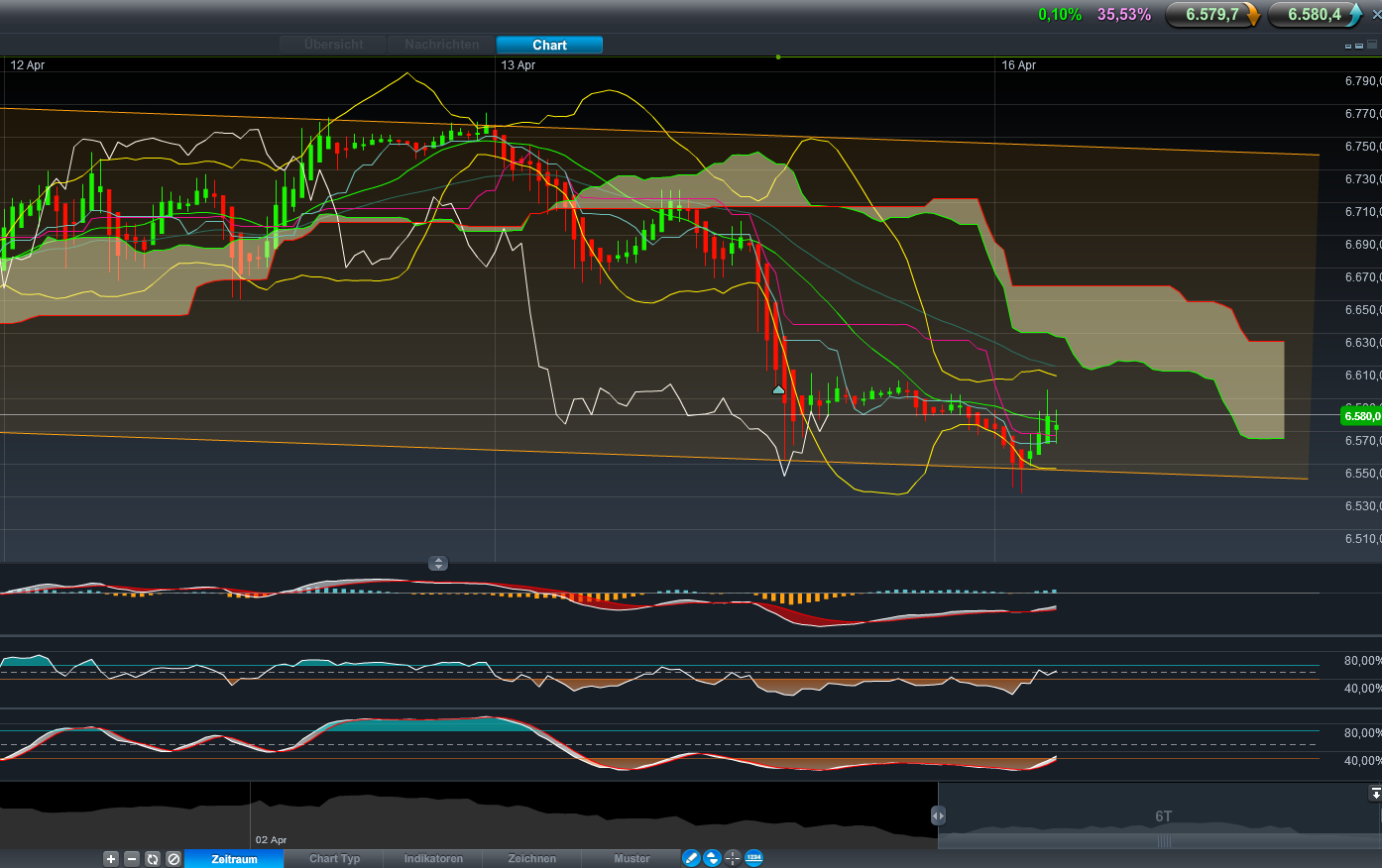This screenshot has width=1382, height=868.
Task: Click the 02 Apr navigator date label
Action: (x=272, y=840)
